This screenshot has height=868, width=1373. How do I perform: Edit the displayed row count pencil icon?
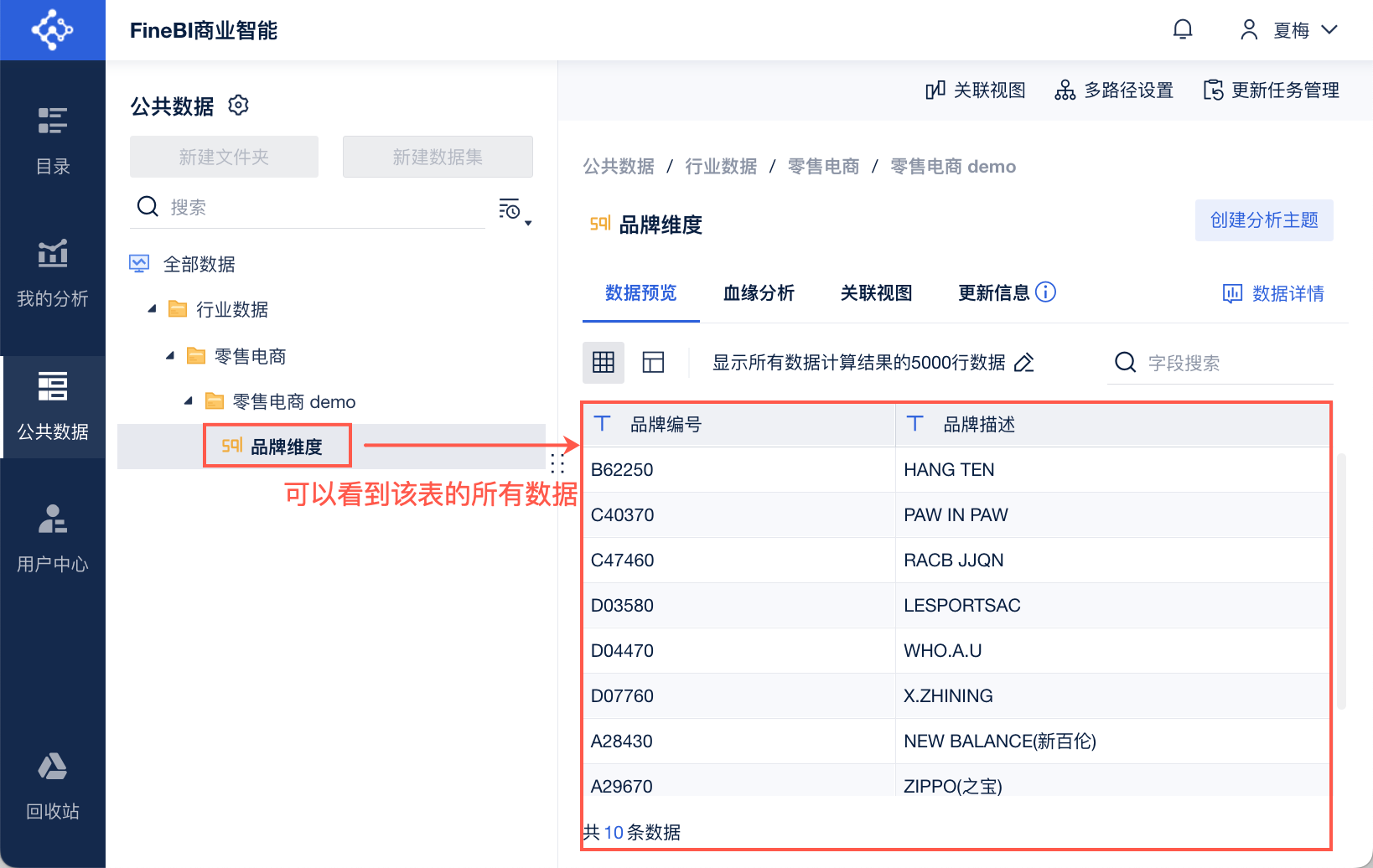point(1024,362)
